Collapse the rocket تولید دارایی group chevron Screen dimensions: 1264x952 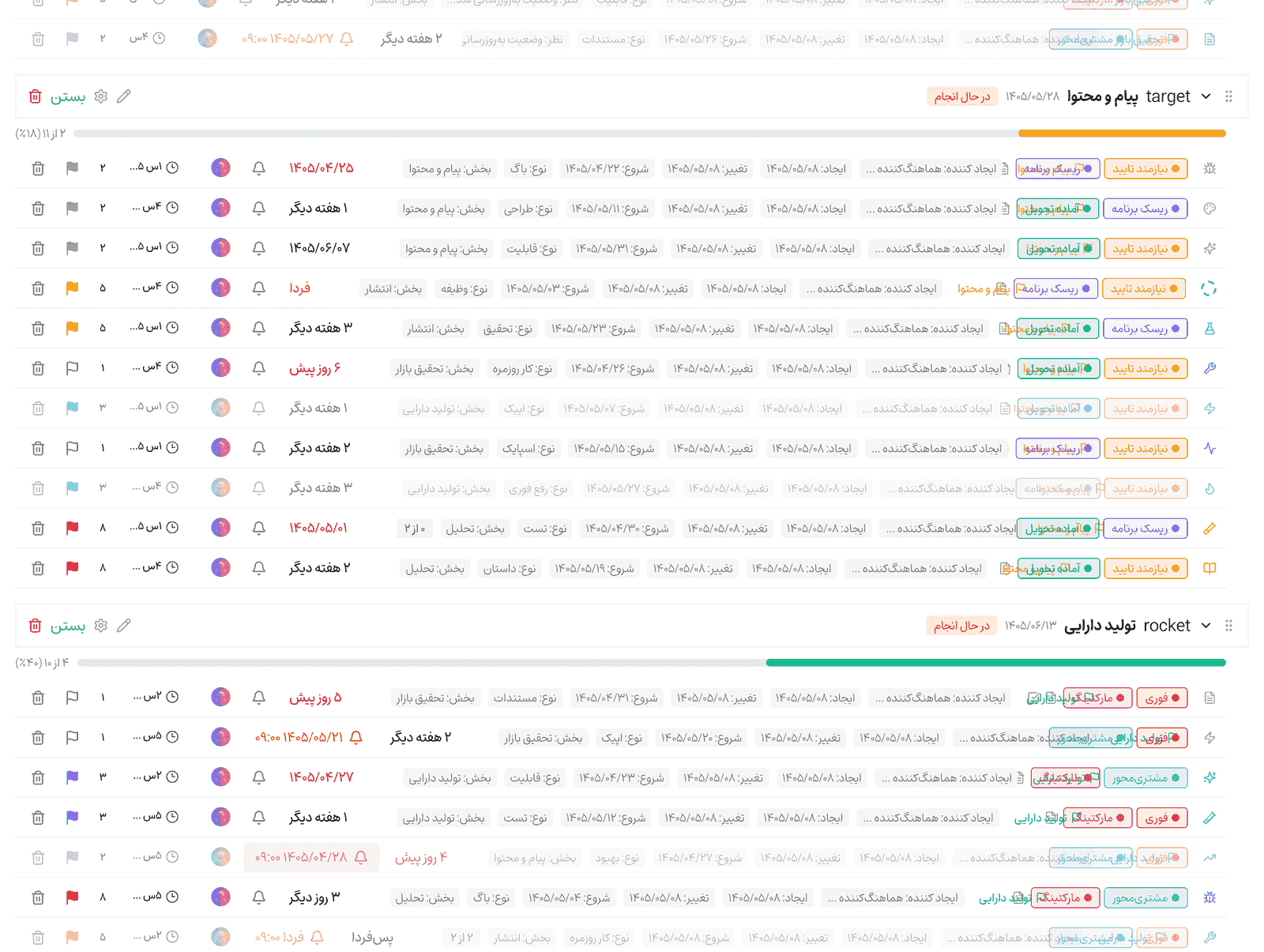click(x=1206, y=626)
